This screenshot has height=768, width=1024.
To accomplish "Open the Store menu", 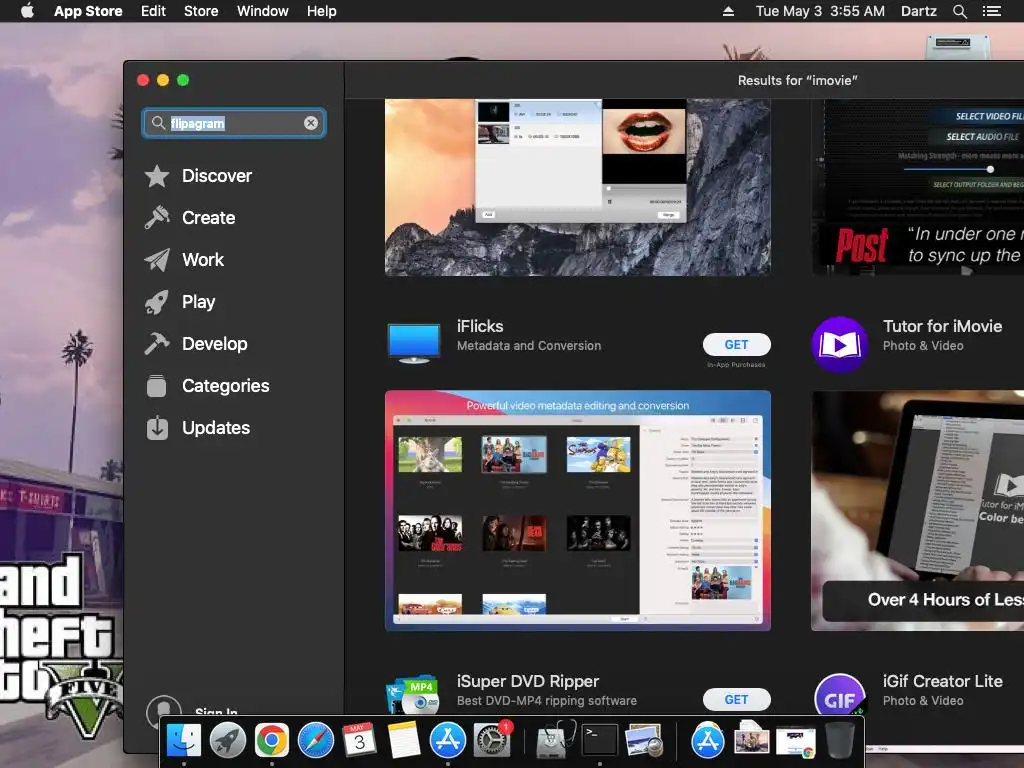I will tap(200, 11).
